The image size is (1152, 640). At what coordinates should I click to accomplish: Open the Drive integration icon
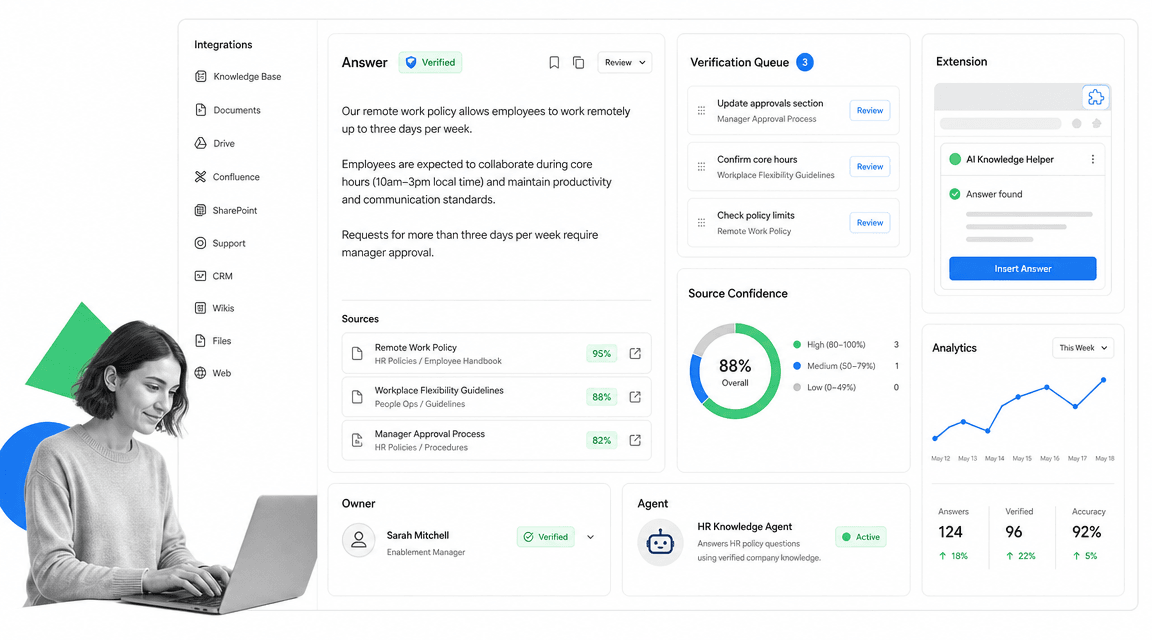point(201,143)
